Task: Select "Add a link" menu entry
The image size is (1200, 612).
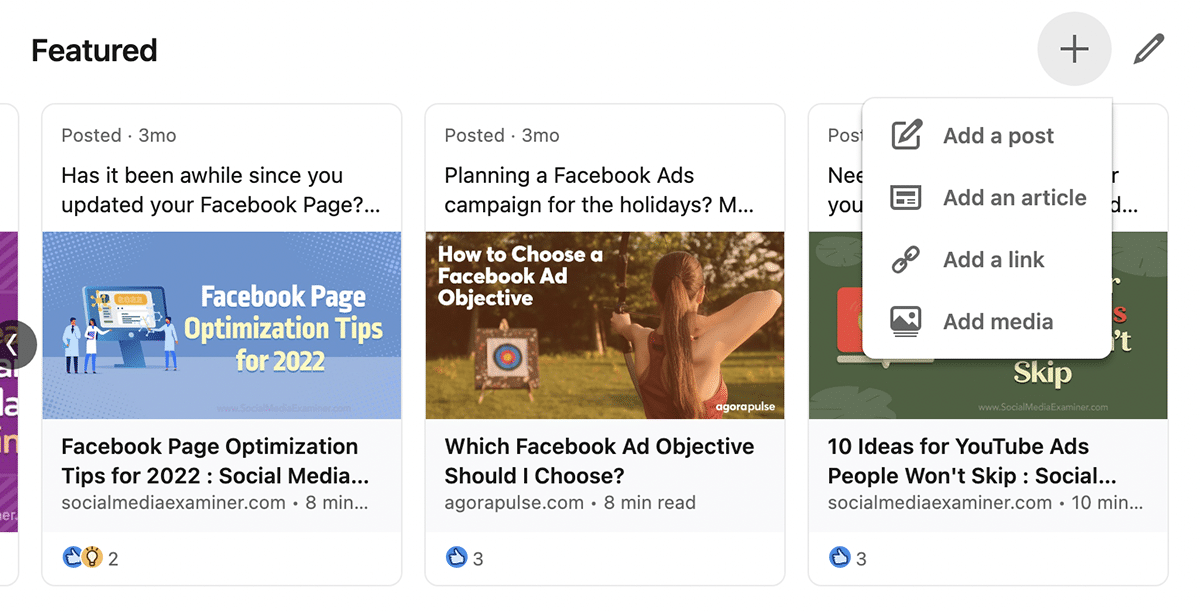Action: [993, 260]
